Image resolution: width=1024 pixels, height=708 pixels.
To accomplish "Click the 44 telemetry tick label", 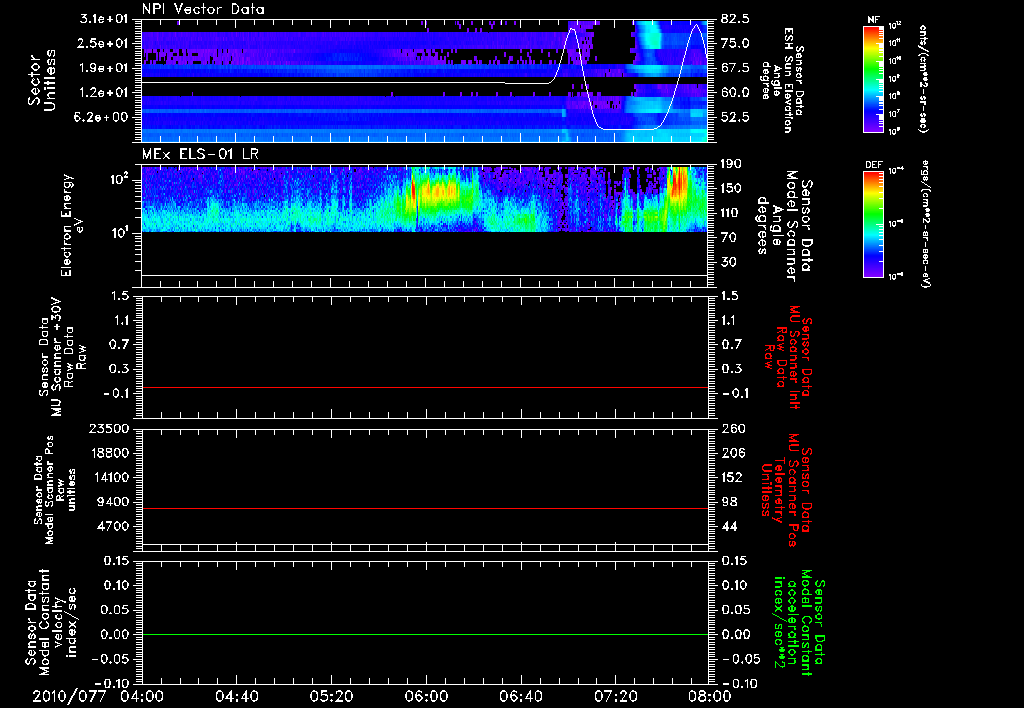I will pos(729,527).
